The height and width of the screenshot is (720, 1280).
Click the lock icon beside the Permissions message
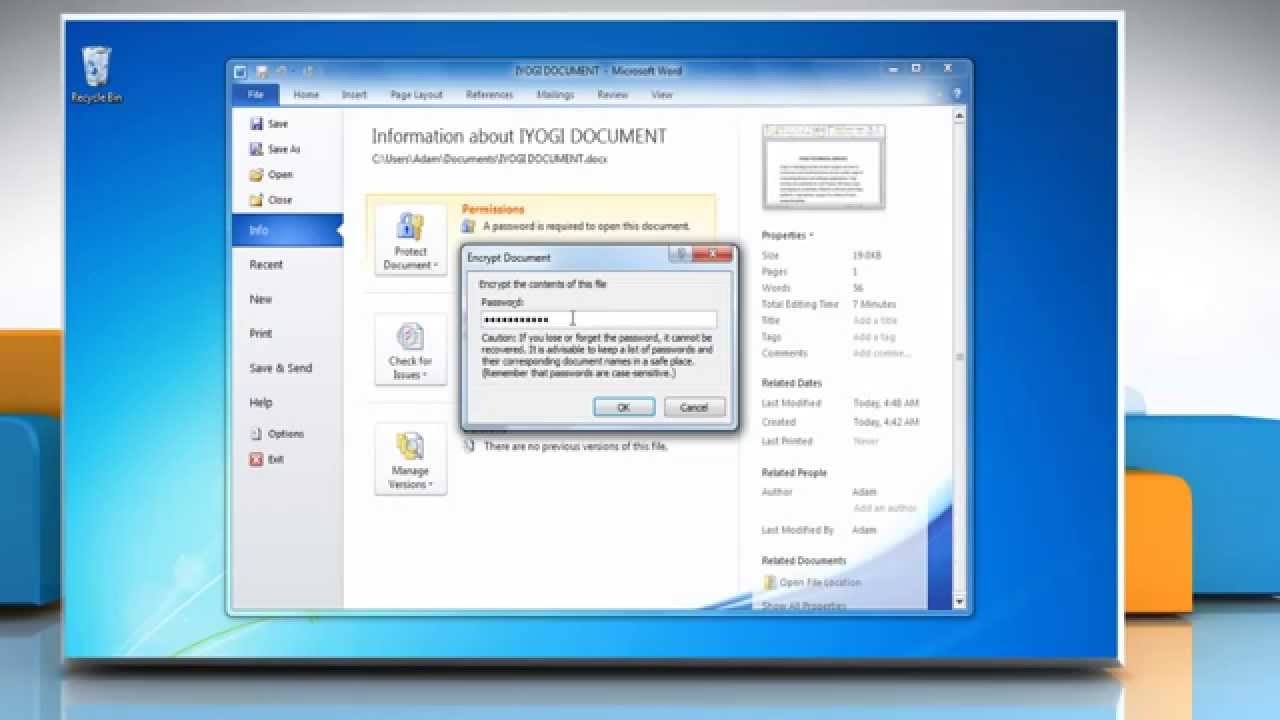pyautogui.click(x=468, y=227)
